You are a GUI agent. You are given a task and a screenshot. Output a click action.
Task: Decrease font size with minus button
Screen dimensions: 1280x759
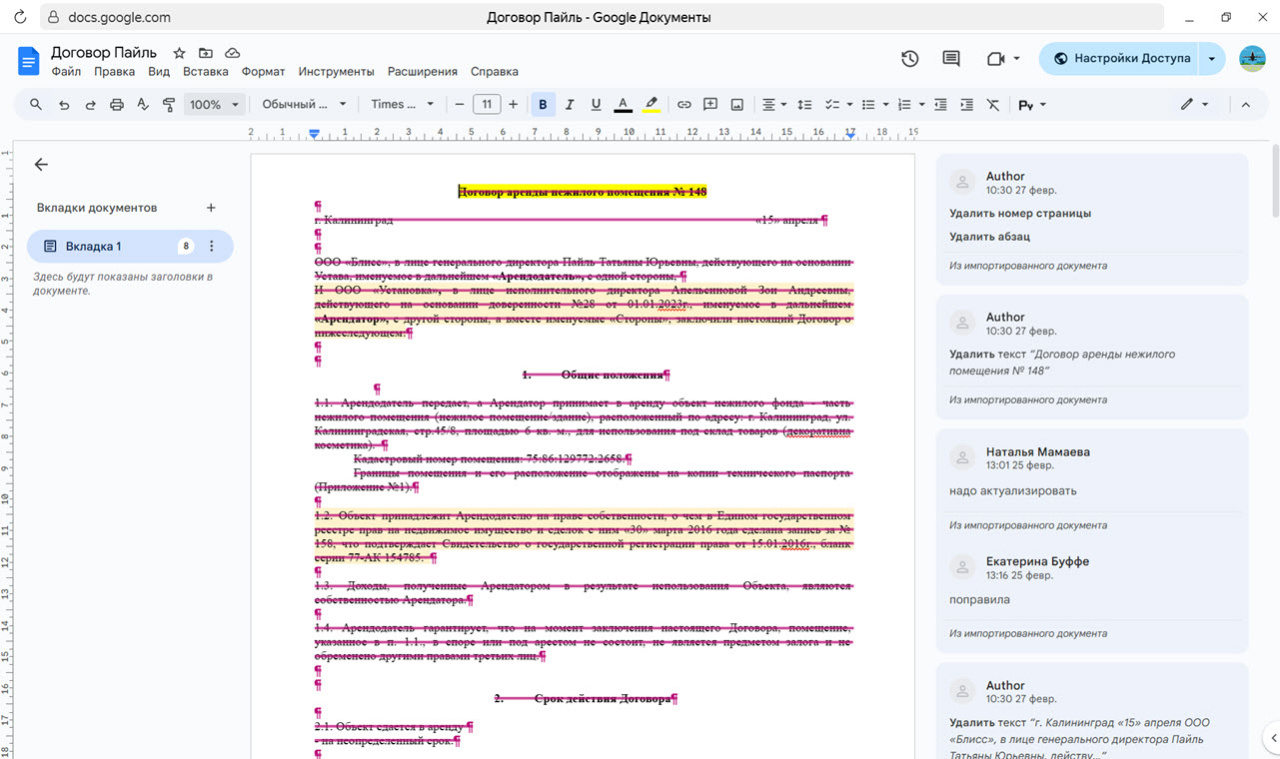pos(460,104)
